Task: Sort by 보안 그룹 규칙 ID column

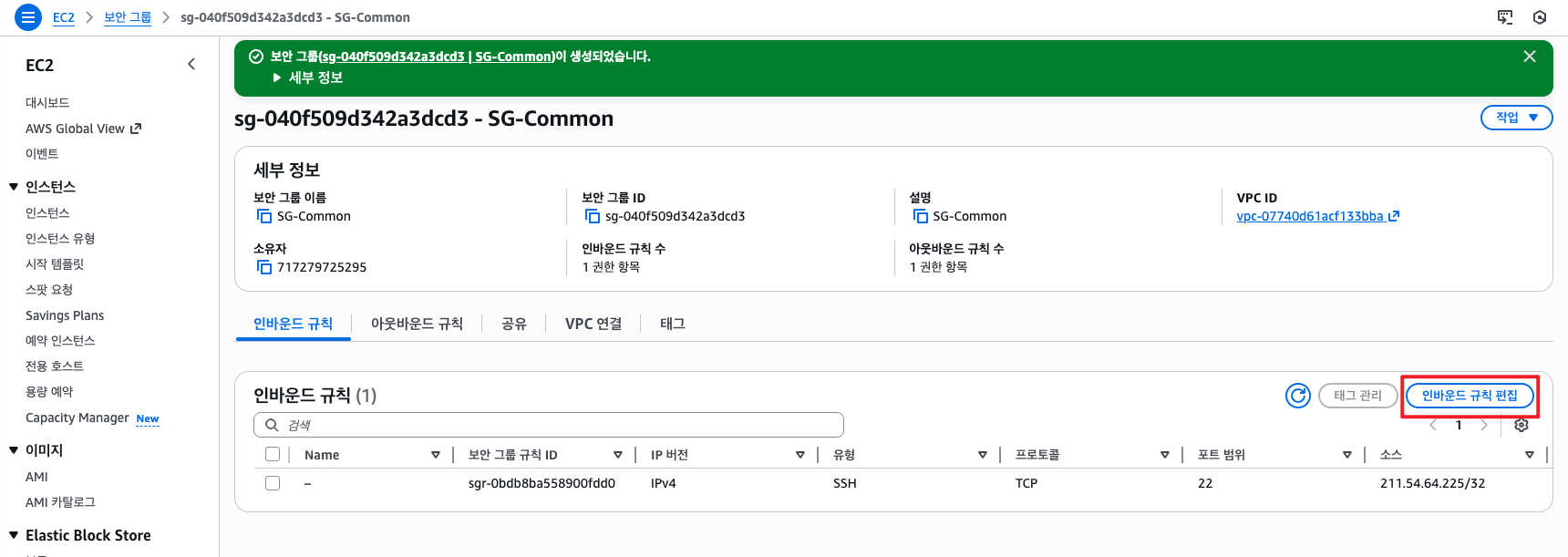Action: click(617, 455)
